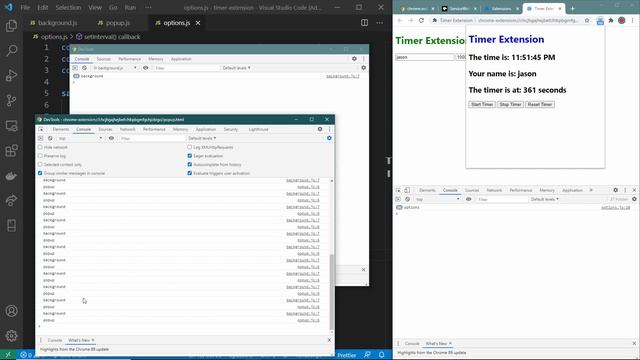This screenshot has width=640, height=360.
Task: Open Default levels dropdown in docked DevTools
Action: (544, 199)
